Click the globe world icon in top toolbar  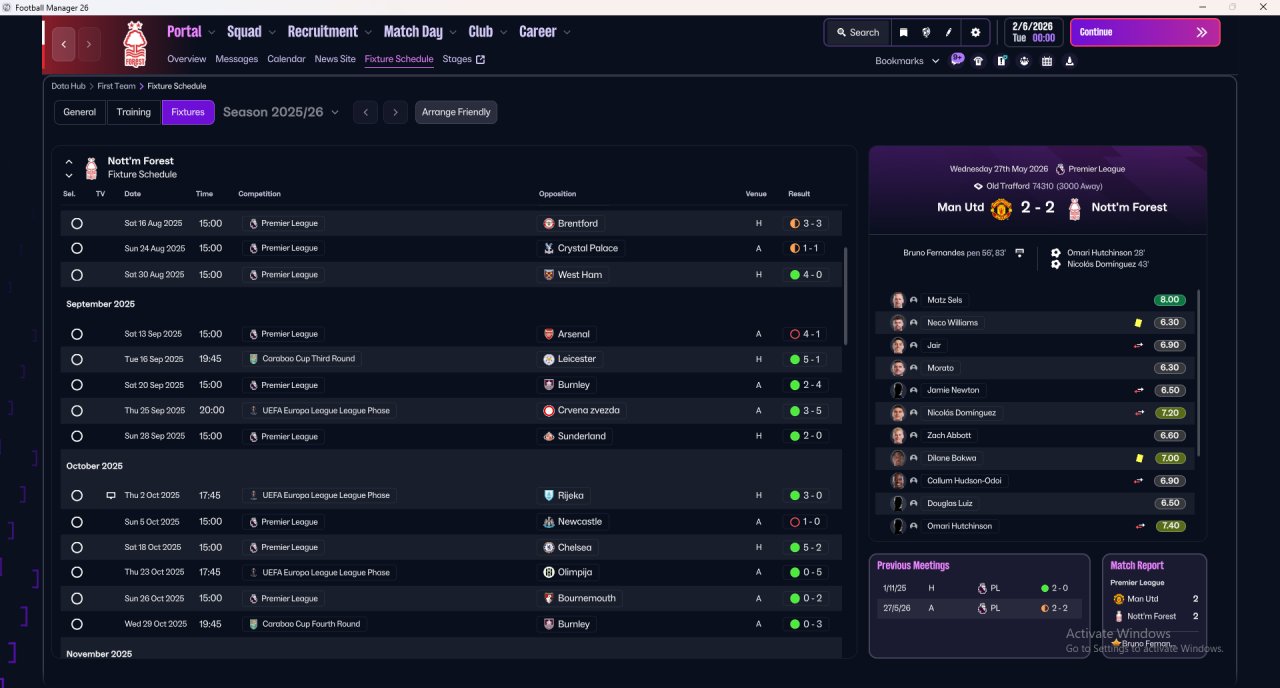click(926, 32)
